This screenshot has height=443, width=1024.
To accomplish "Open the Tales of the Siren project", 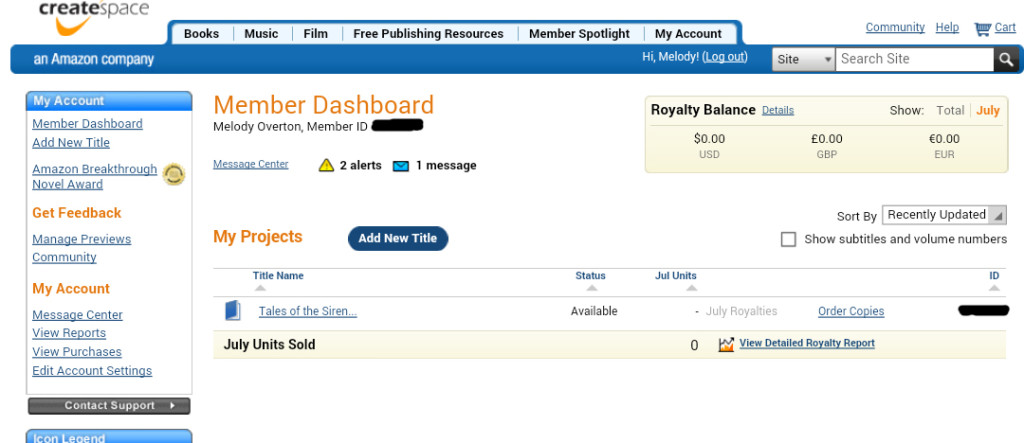I will tap(307, 311).
